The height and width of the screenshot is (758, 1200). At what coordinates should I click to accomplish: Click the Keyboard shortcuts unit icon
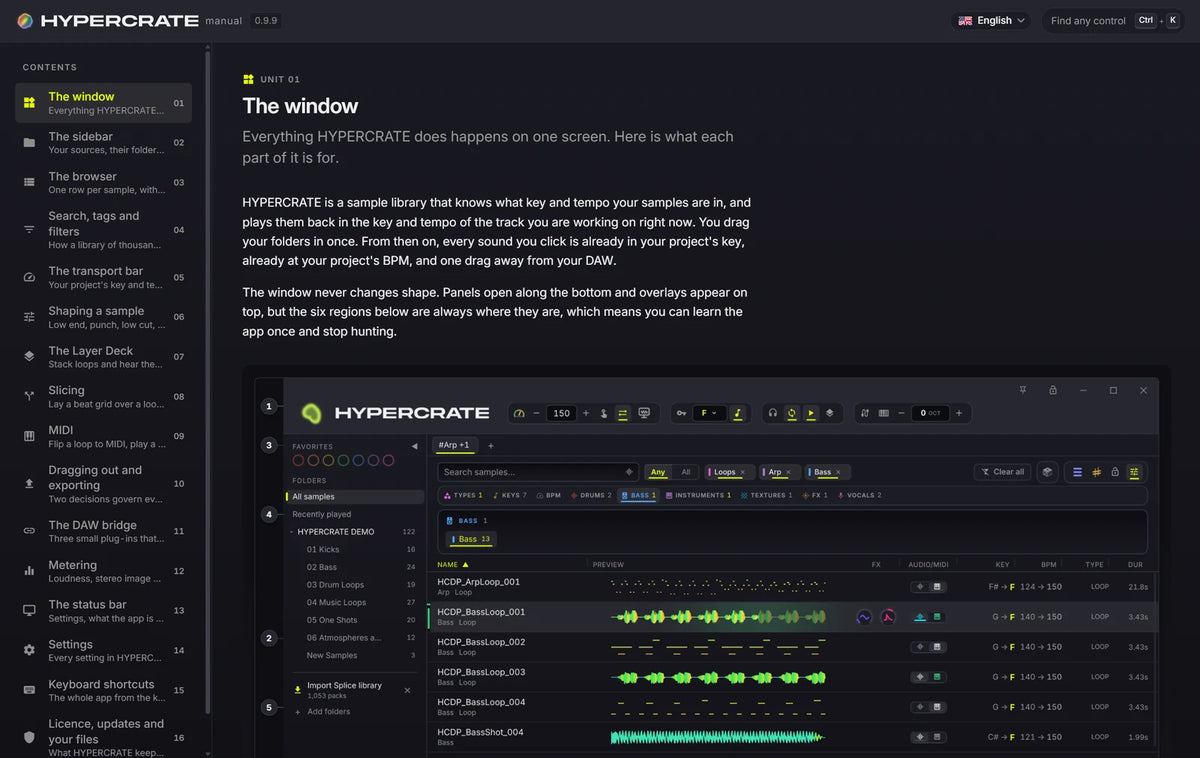point(29,690)
